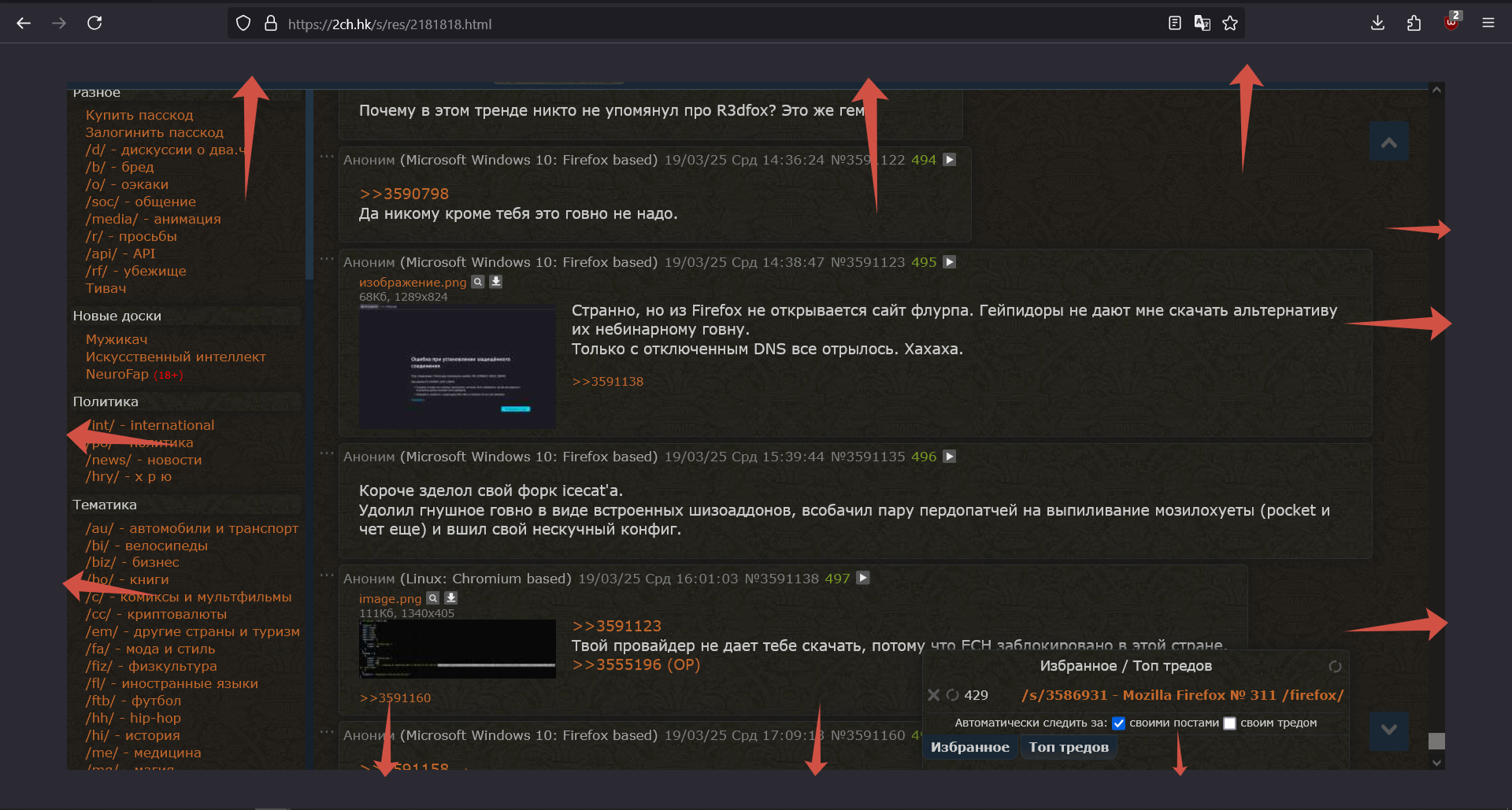
Task: Follow the >>3591123 reply link
Action: point(617,626)
